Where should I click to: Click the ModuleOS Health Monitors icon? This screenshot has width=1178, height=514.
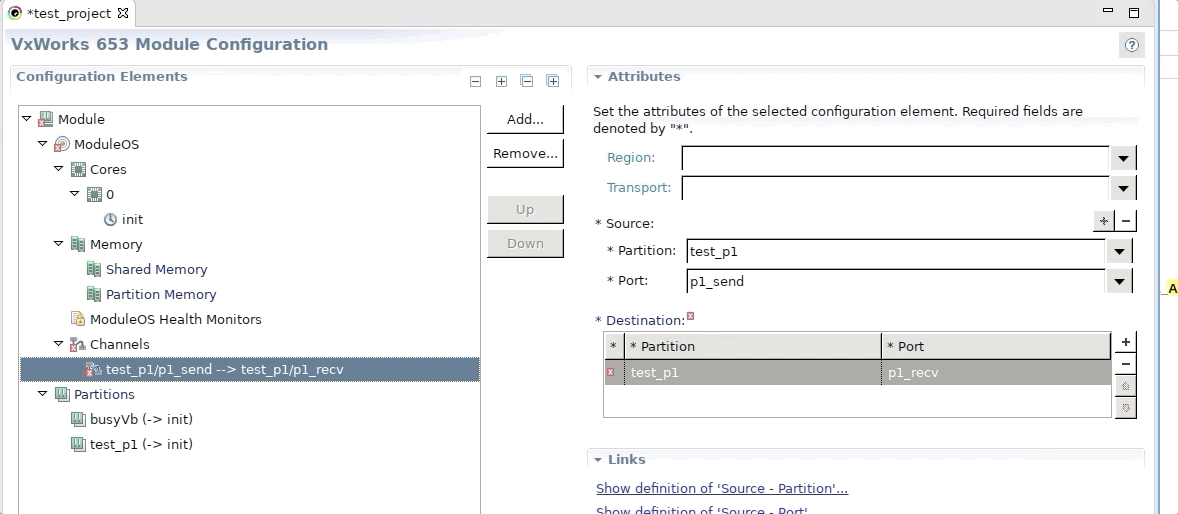point(78,319)
